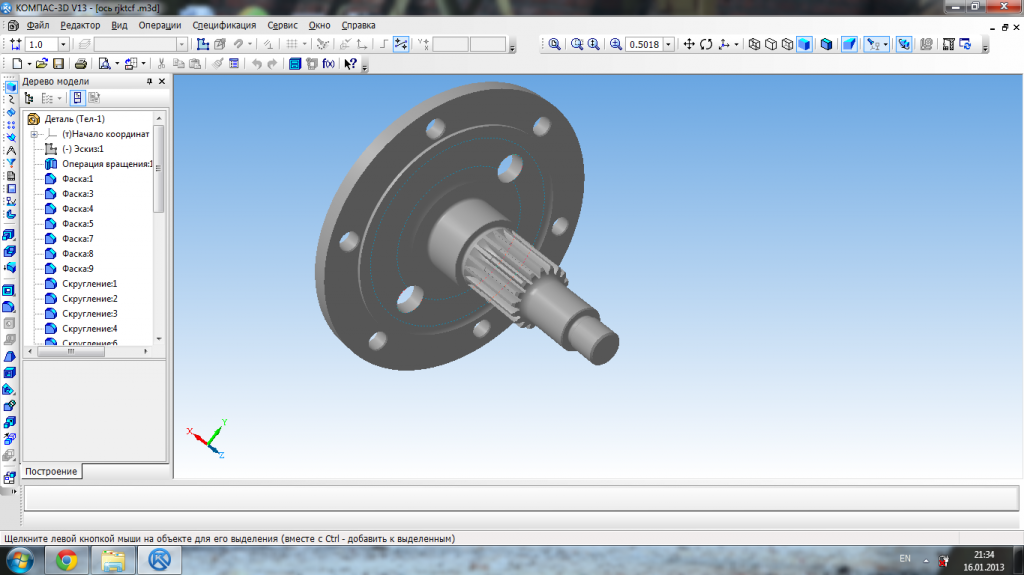Select Операция вращения:1 in model tree
Screen dimensions: 1024x575
107,164
